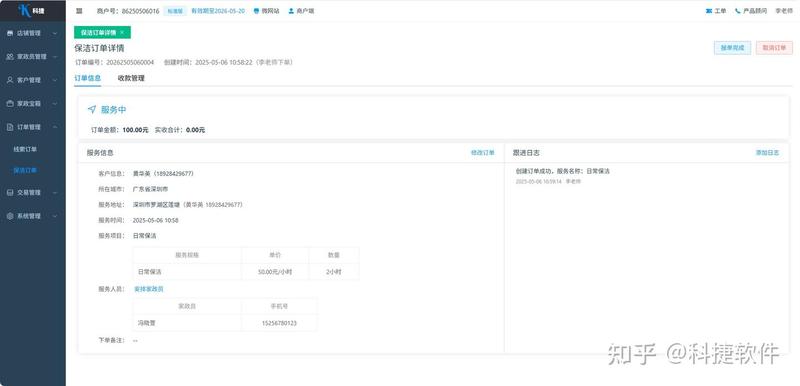The width and height of the screenshot is (800, 386).
Task: Click the 系统管理 gear icon
Action: click(x=10, y=216)
